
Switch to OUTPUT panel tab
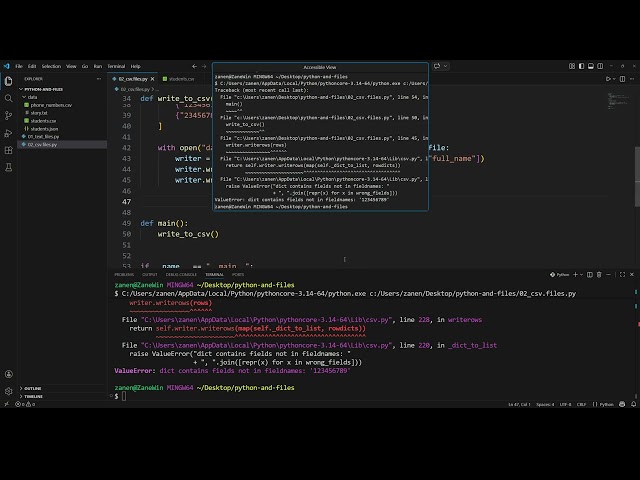tap(149, 275)
